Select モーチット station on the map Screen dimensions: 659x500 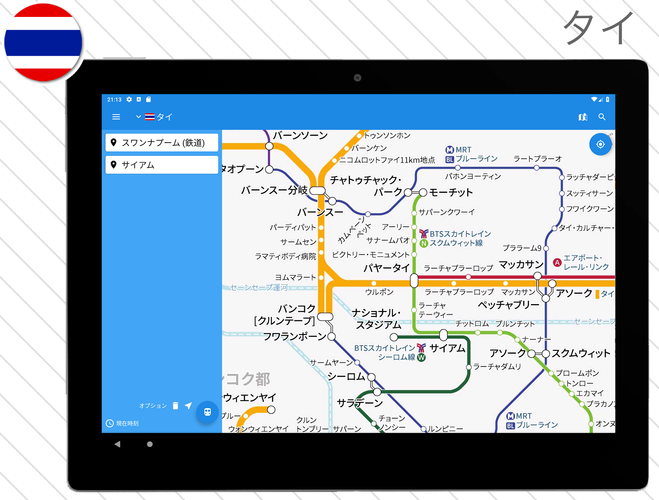coord(423,192)
